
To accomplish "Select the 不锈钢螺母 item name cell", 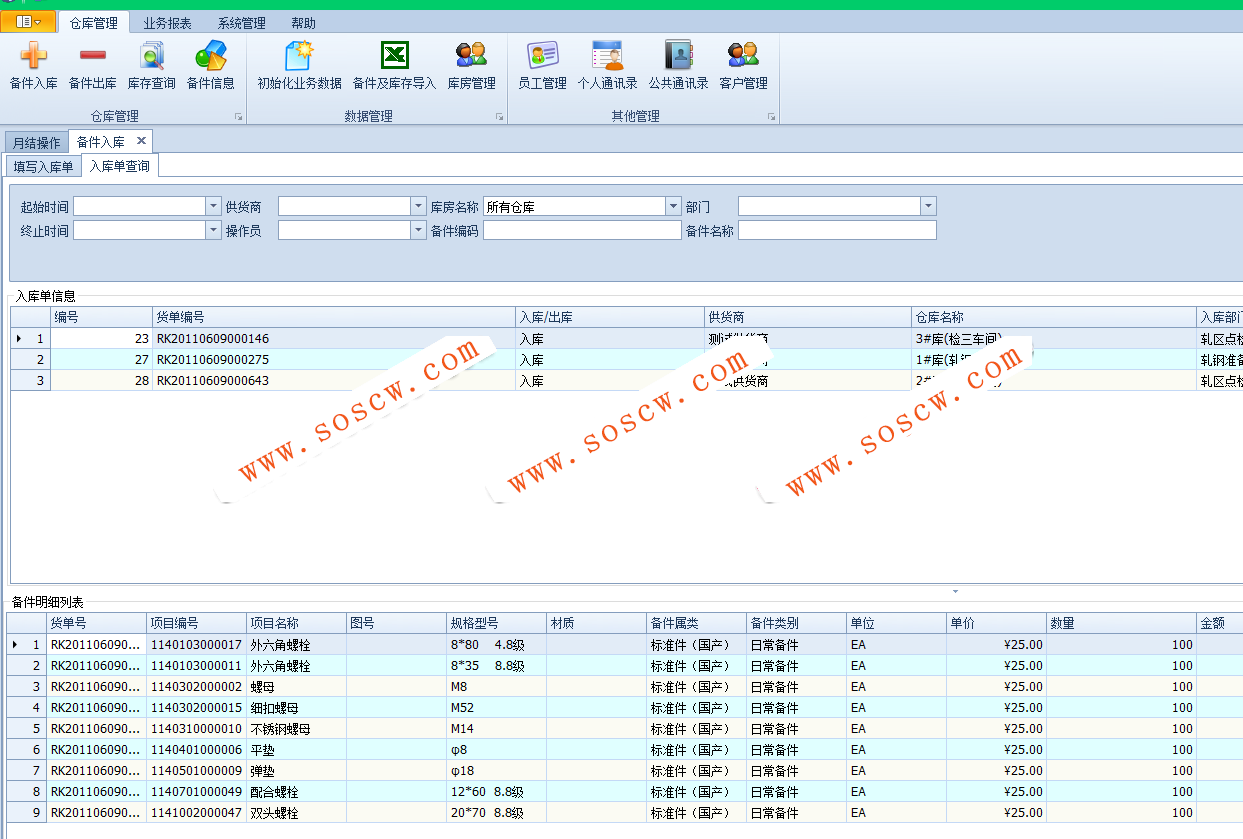I will (x=296, y=728).
